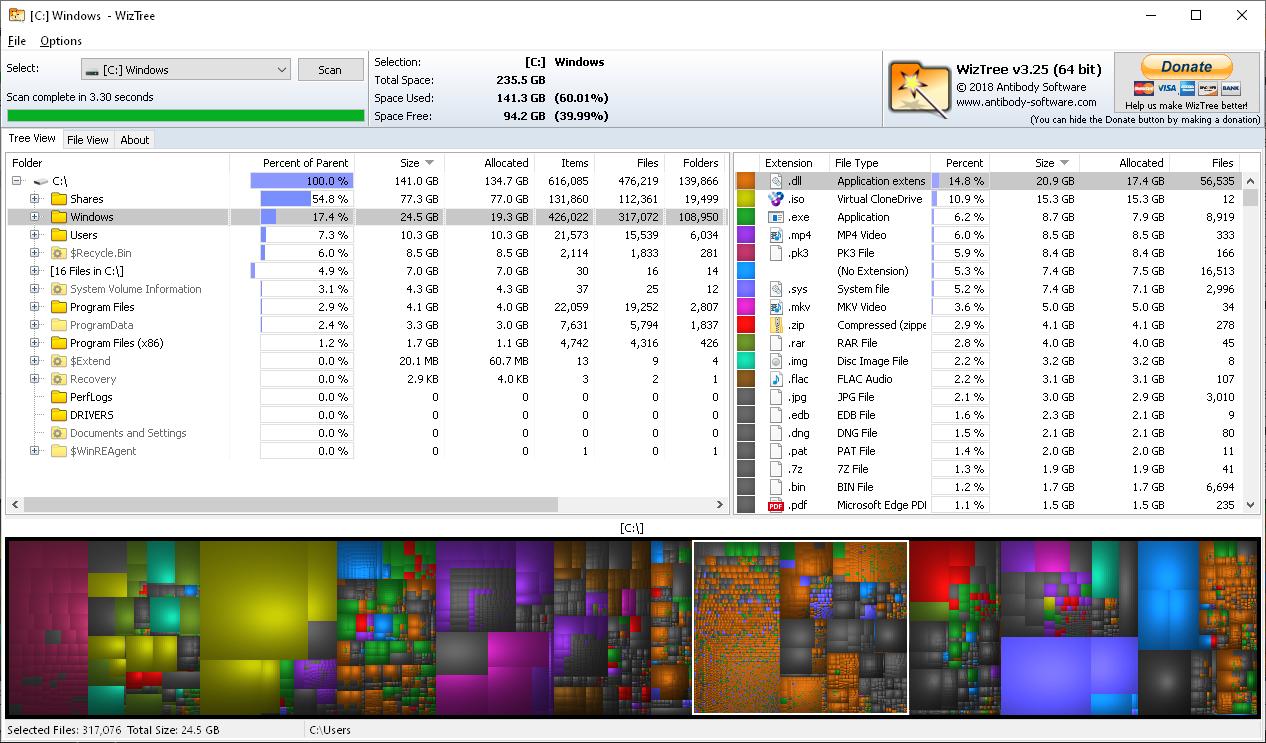This screenshot has width=1266, height=743.
Task: Click the .flac audio file icon
Action: [x=775, y=379]
